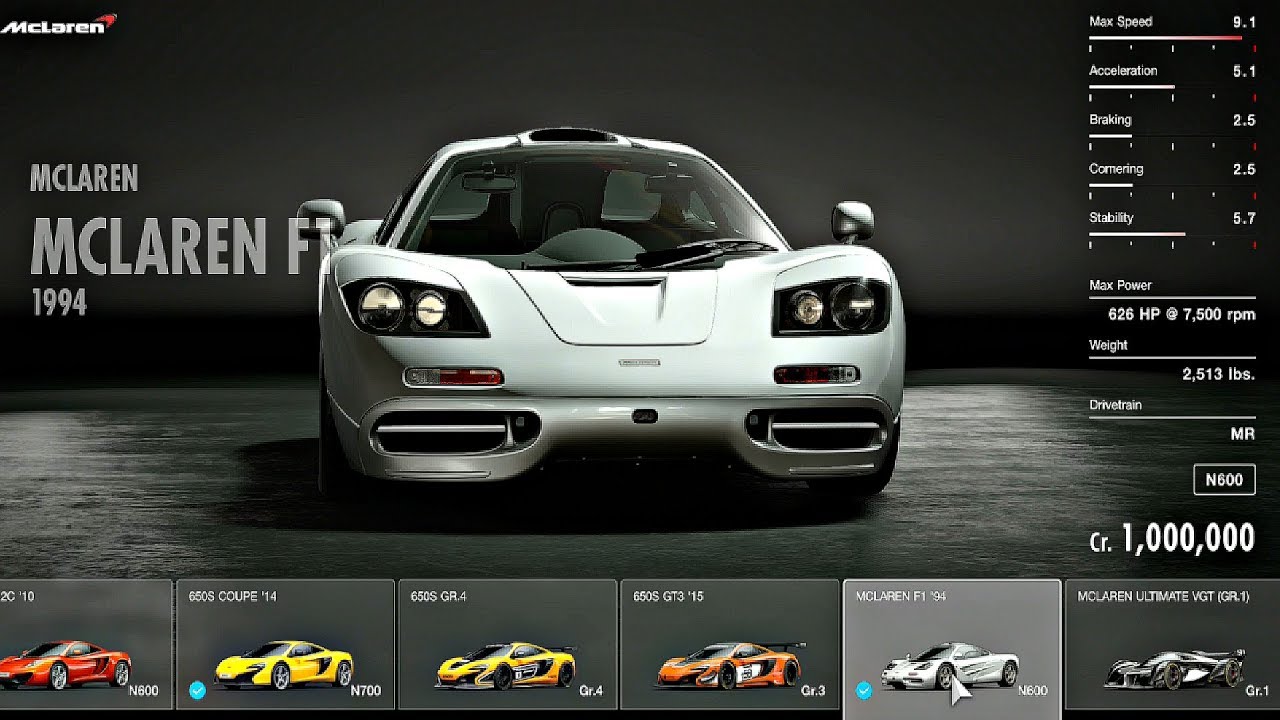Click the Gr.1 label on Ultimate VGT card

pos(1257,690)
